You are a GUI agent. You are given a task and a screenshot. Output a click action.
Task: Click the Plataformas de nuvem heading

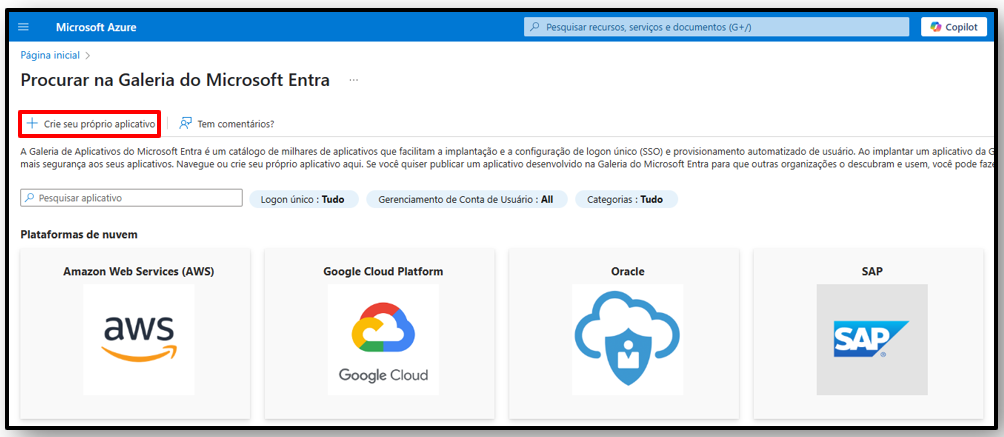pyautogui.click(x=79, y=235)
